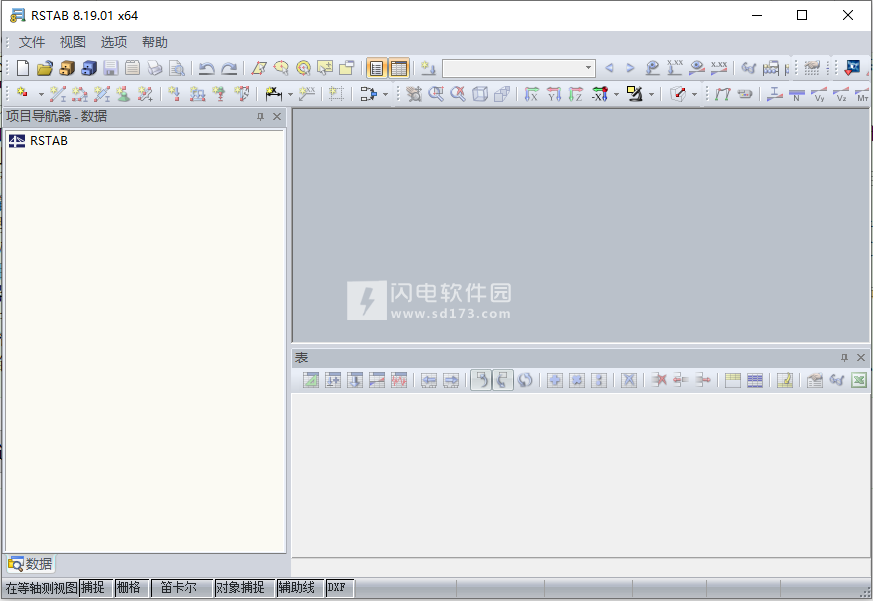Toggle 辅助线 guidelines in status bar
The image size is (873, 601).
(x=300, y=588)
